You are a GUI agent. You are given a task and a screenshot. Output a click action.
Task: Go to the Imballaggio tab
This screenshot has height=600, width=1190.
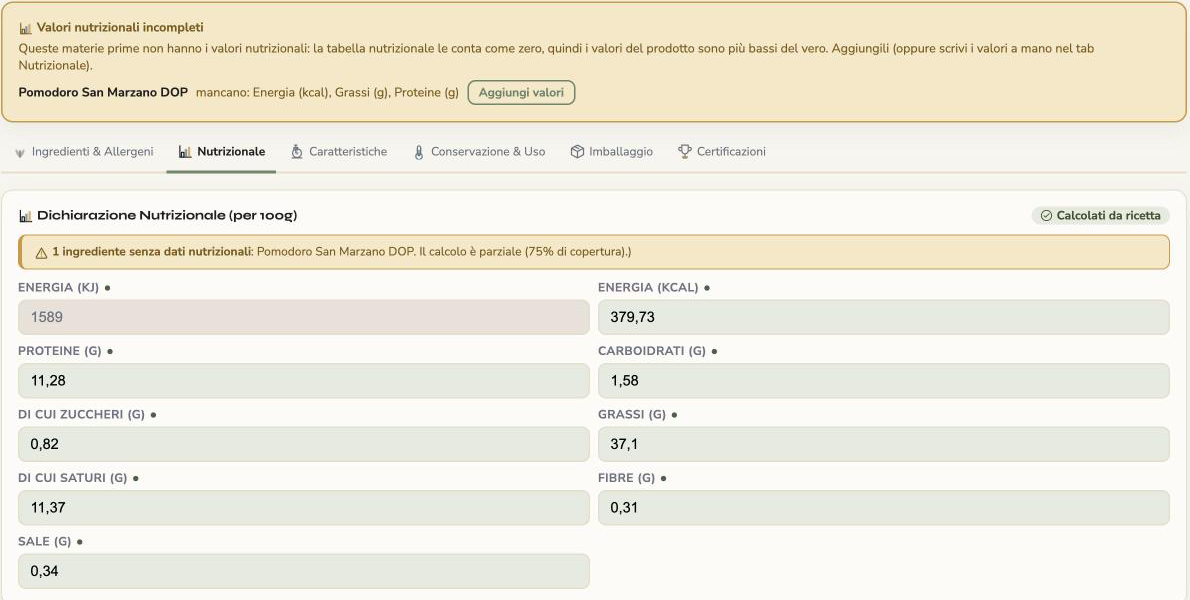[x=612, y=152]
